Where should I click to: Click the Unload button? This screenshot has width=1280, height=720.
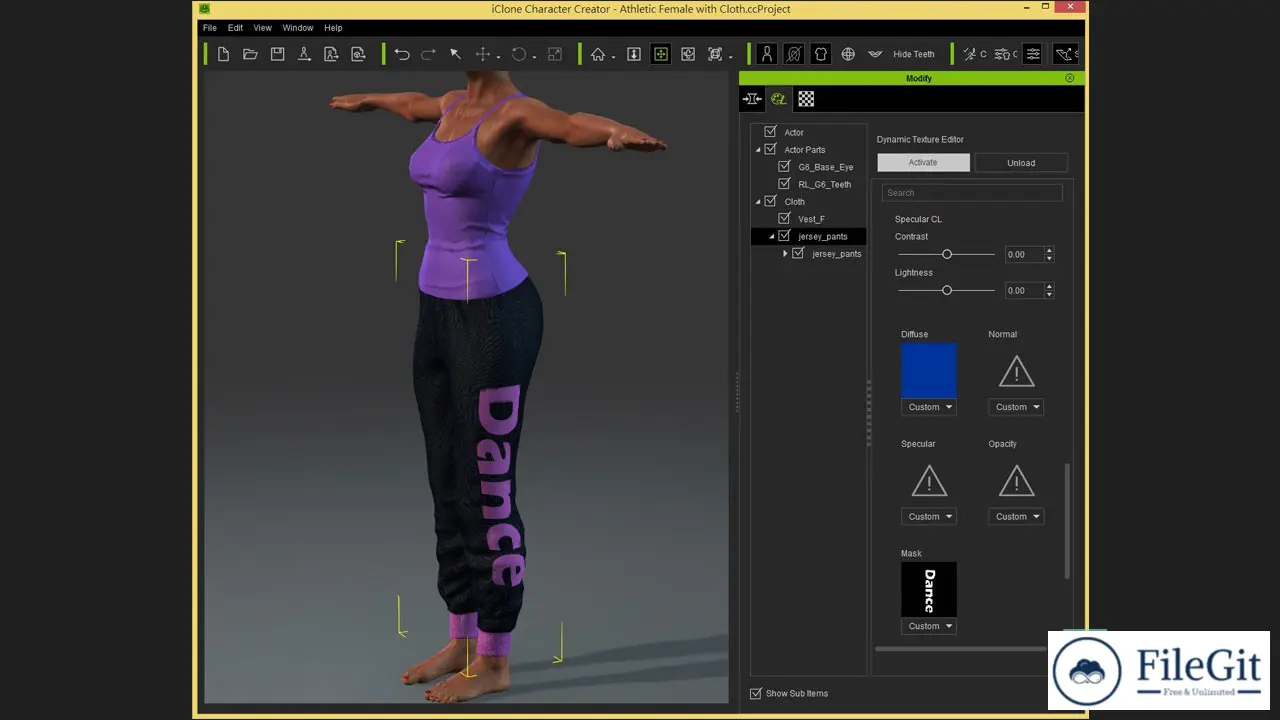click(1021, 162)
